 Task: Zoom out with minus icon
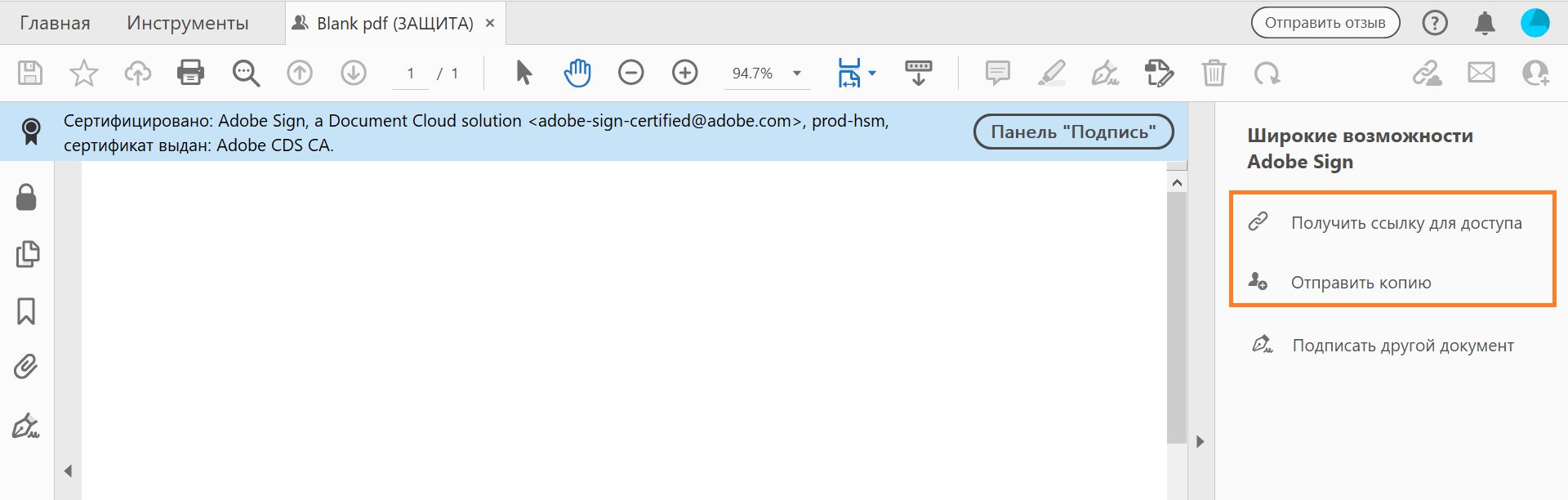click(x=630, y=73)
